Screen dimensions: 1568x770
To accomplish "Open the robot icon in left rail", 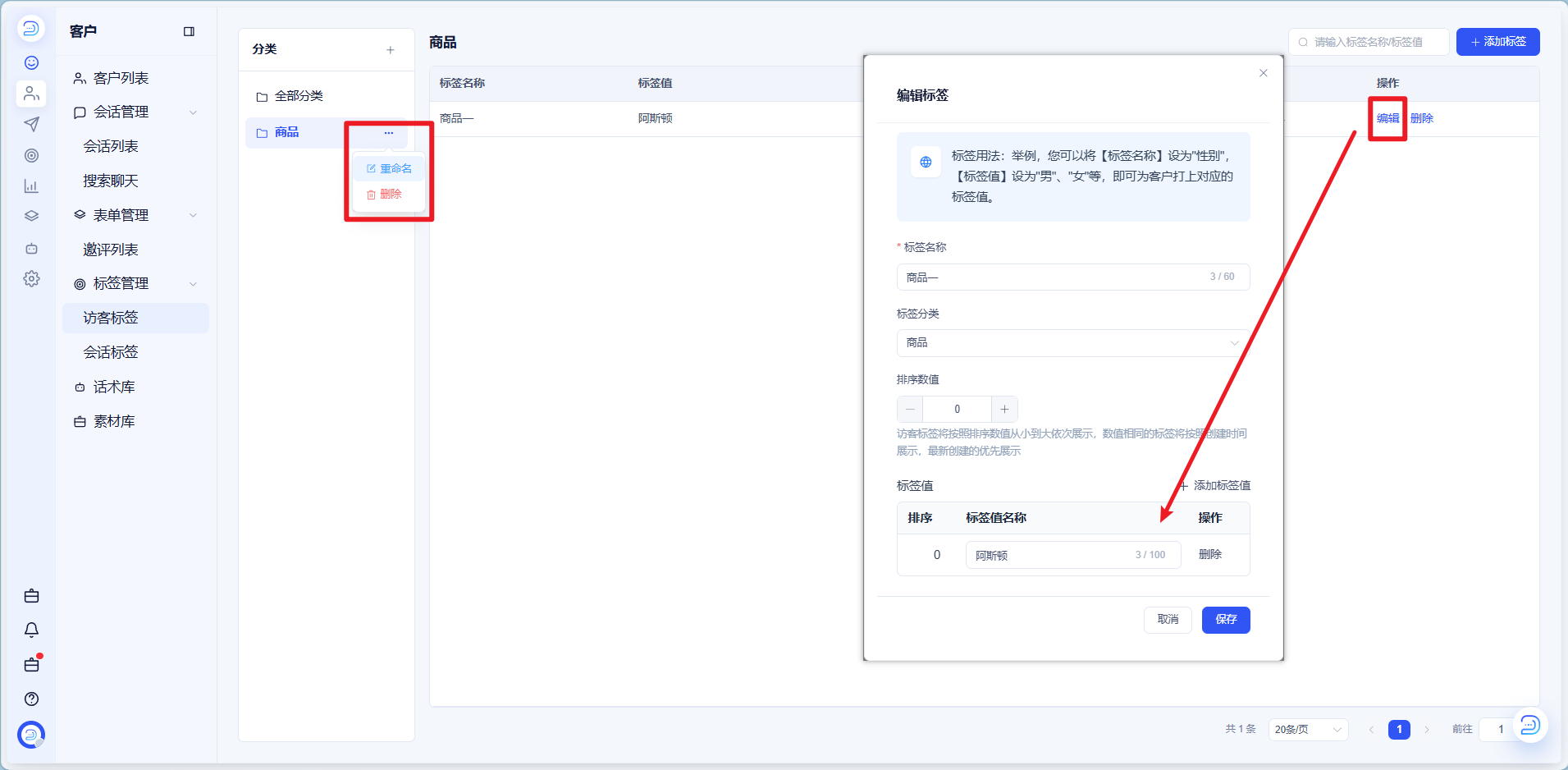I will 31,248.
